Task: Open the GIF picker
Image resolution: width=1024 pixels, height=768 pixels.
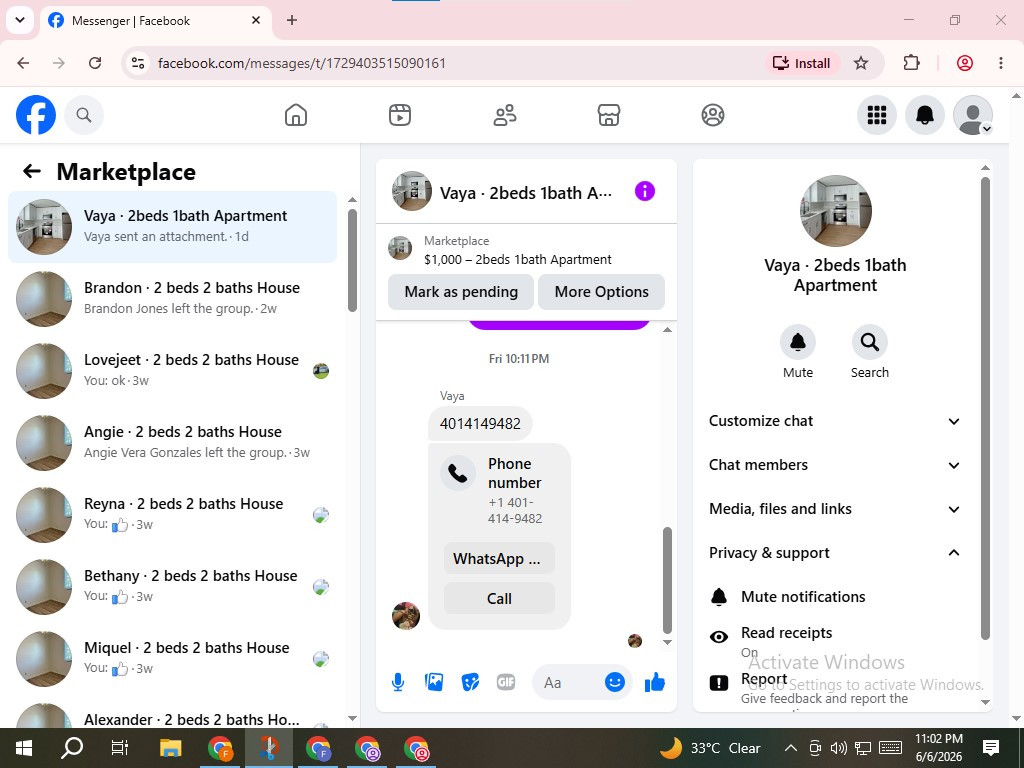Action: coord(506,682)
